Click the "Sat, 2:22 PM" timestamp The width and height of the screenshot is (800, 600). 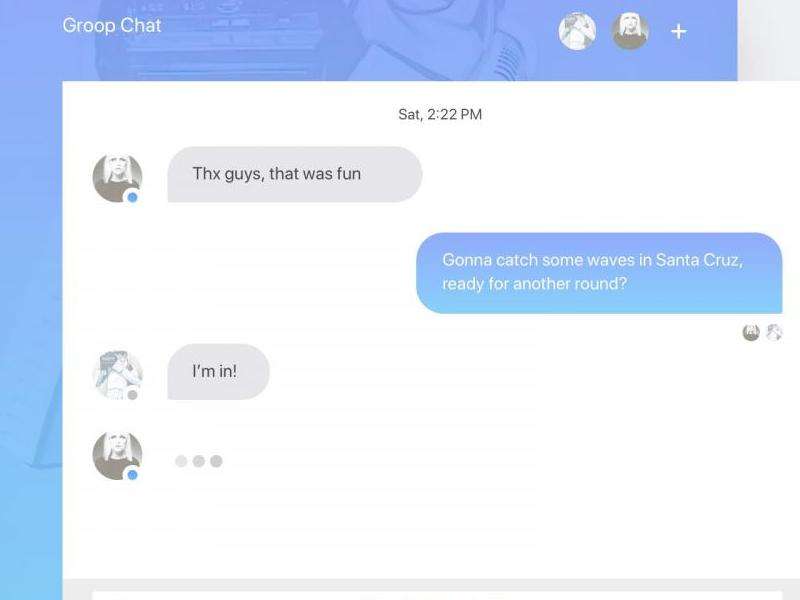(x=440, y=114)
